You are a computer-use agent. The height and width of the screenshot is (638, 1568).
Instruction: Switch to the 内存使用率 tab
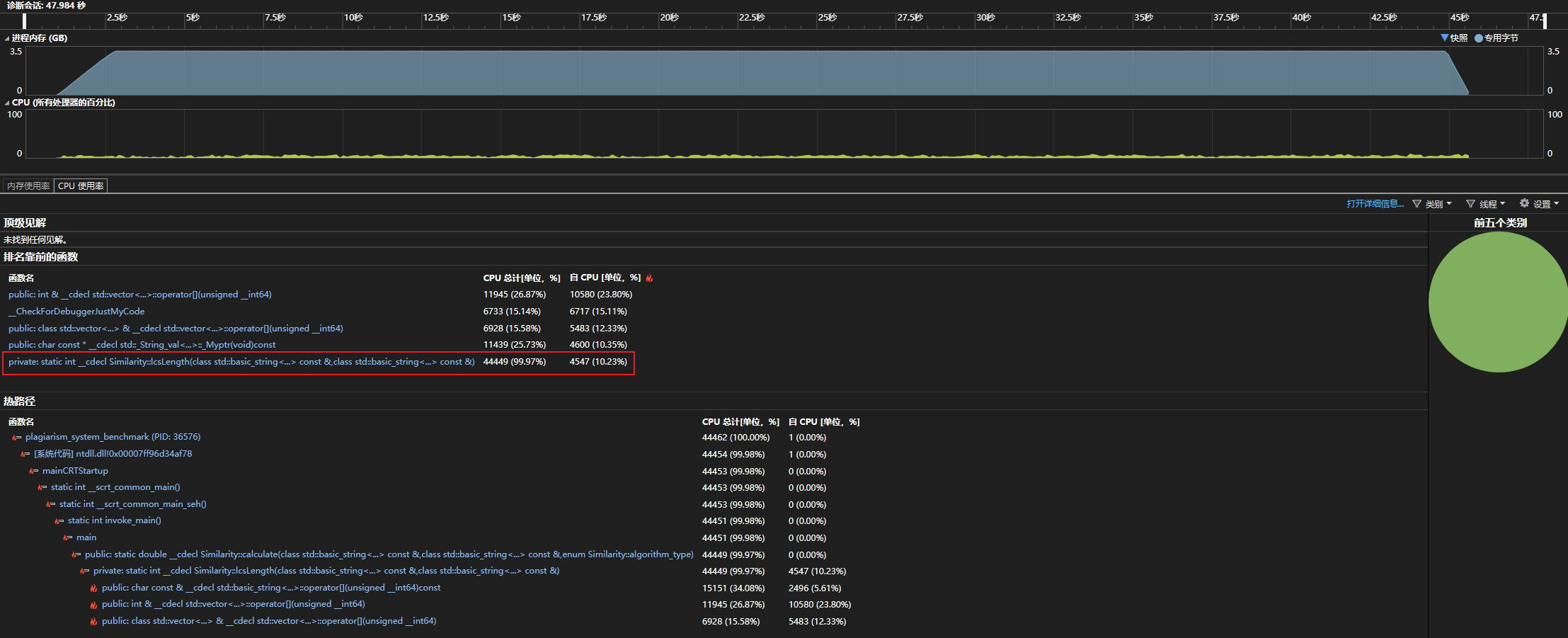28,186
